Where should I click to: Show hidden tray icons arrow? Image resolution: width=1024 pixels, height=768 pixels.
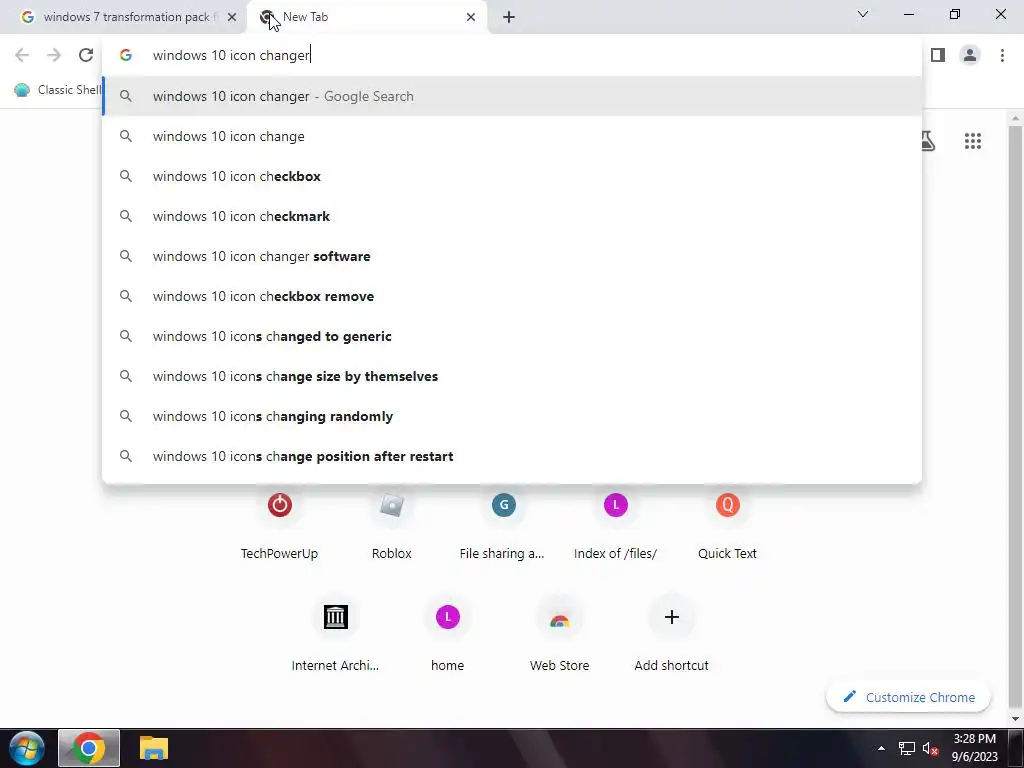(x=881, y=748)
